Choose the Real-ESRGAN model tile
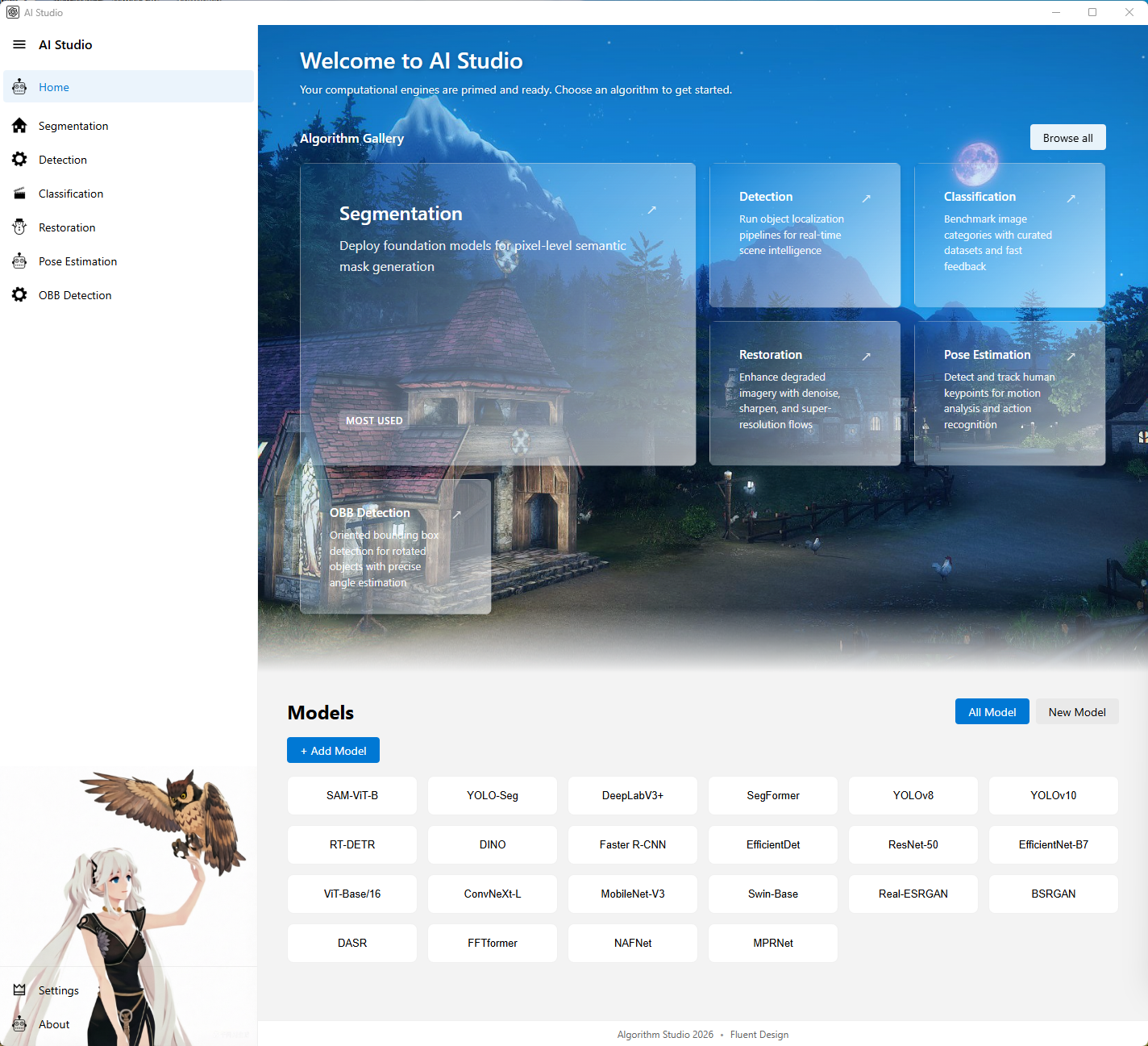This screenshot has height=1046, width=1148. tap(913, 894)
